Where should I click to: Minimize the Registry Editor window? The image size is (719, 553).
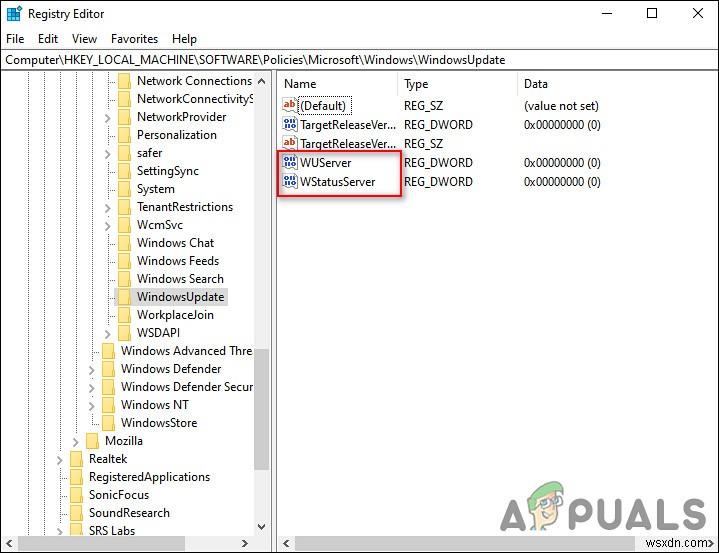[607, 13]
